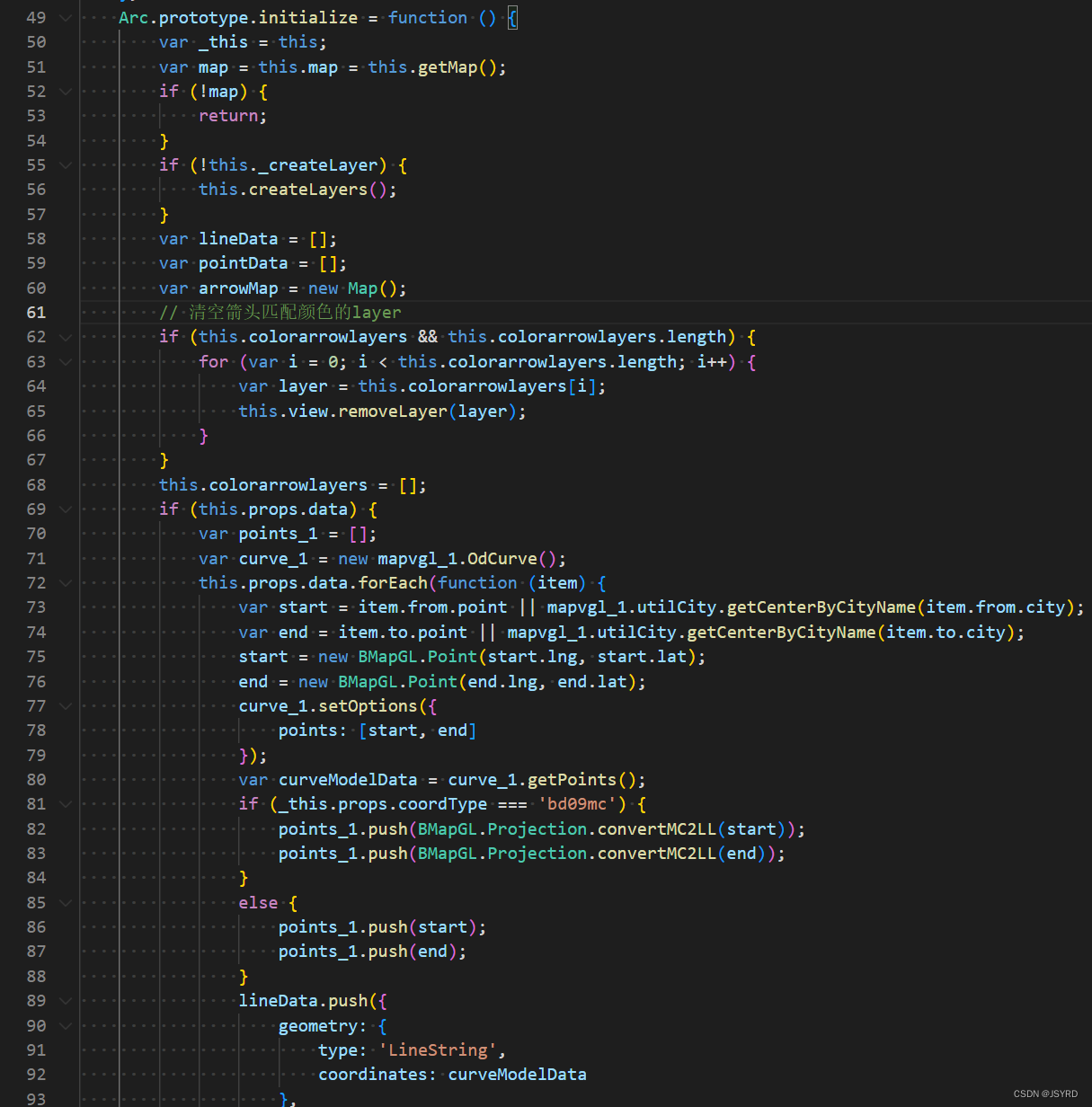Collapse the forEach callback fold at line 72
1092x1107 pixels.
click(65, 583)
